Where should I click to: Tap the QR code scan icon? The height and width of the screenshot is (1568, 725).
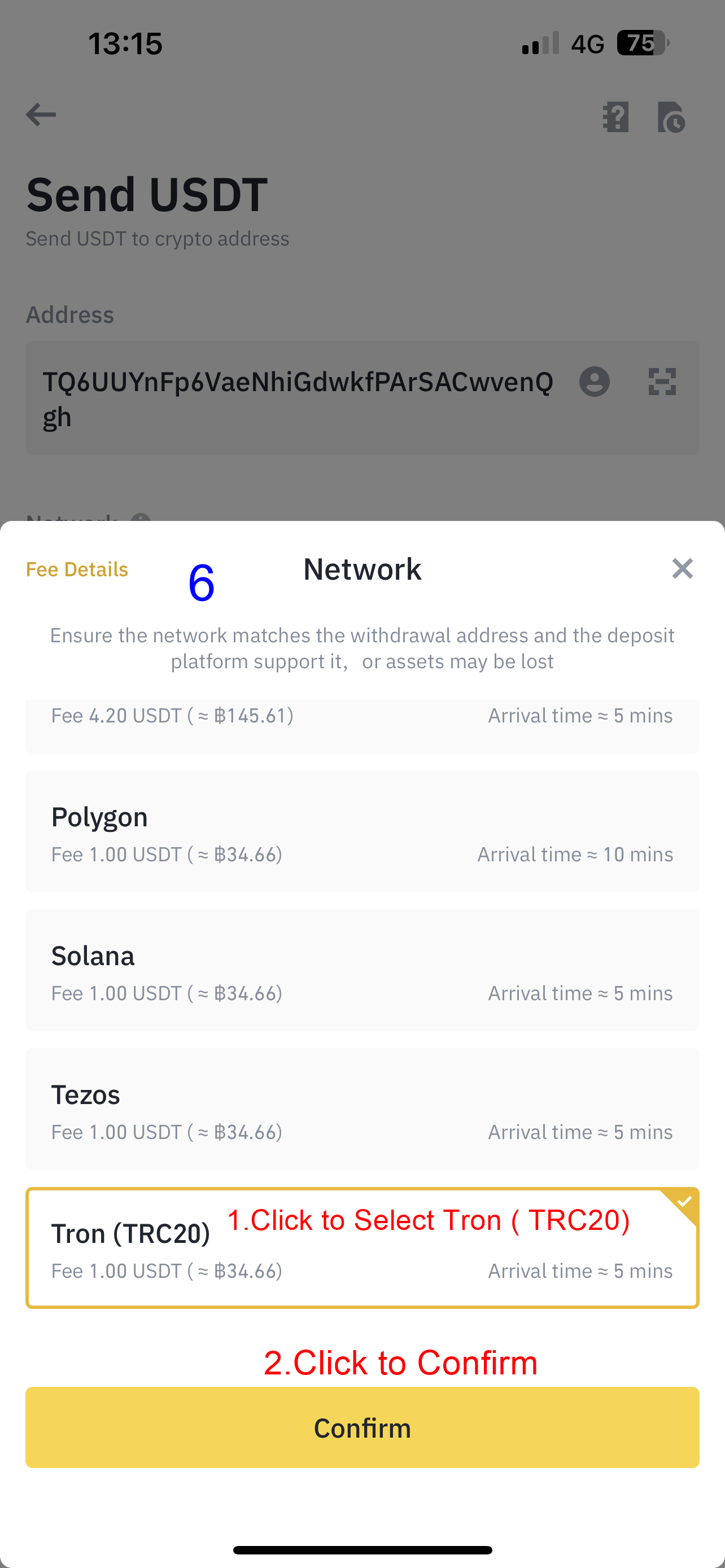pos(662,382)
